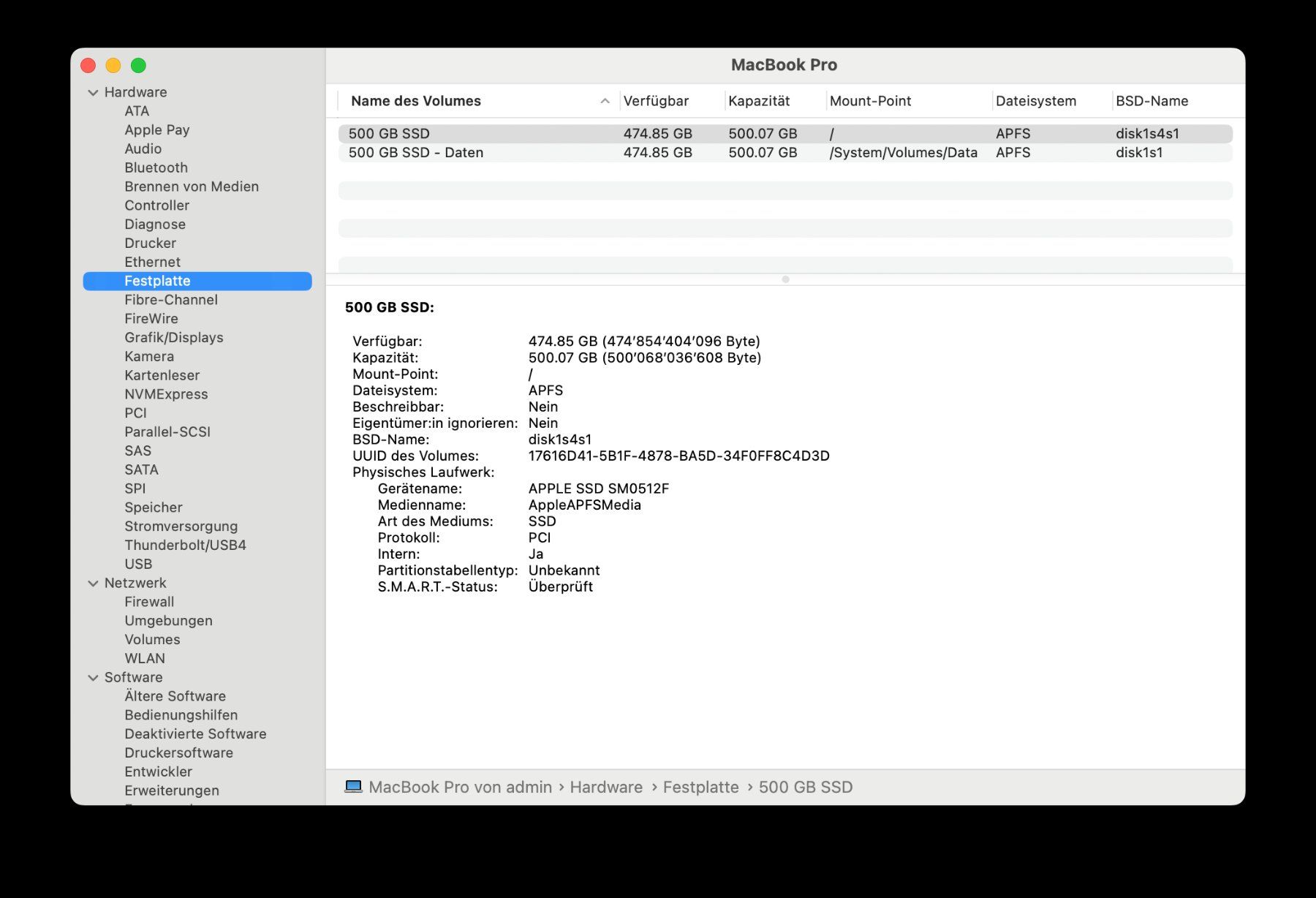Open the Diagnose entry
This screenshot has width=1316, height=898.
tap(155, 224)
